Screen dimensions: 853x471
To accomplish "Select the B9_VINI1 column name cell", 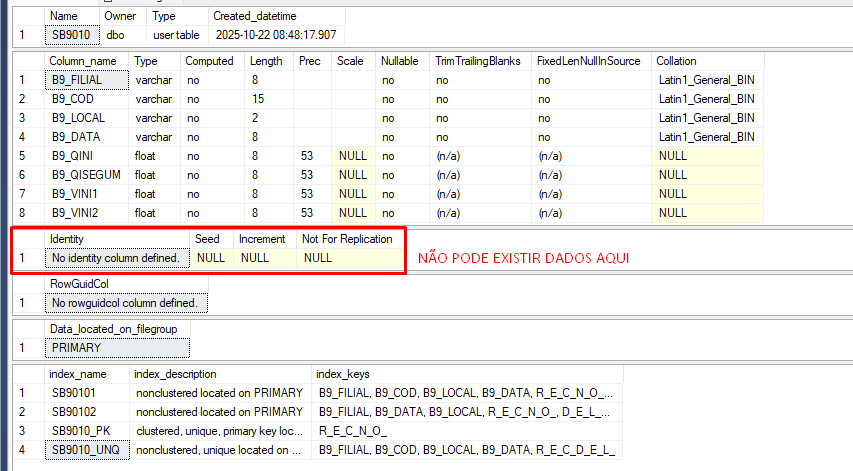I will (x=87, y=194).
